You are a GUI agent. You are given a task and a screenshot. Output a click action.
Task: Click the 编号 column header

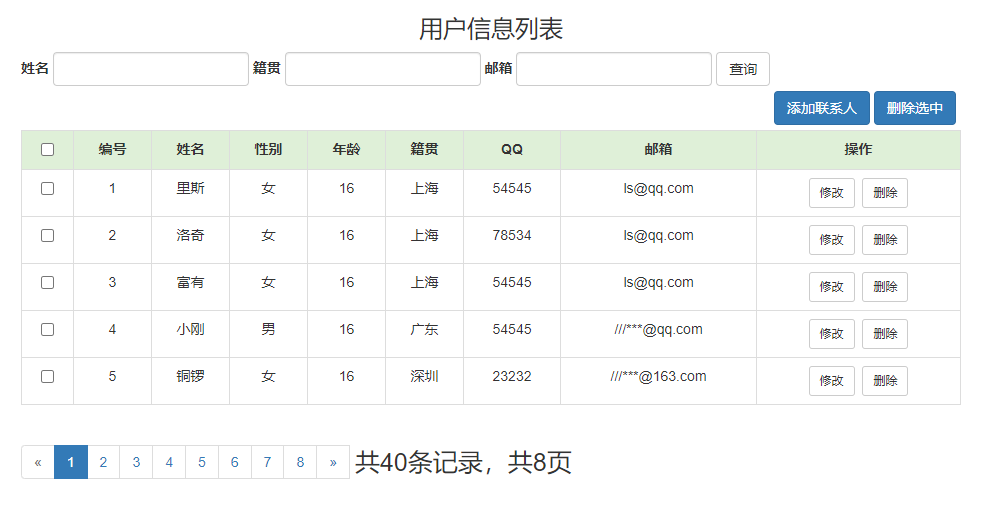112,150
